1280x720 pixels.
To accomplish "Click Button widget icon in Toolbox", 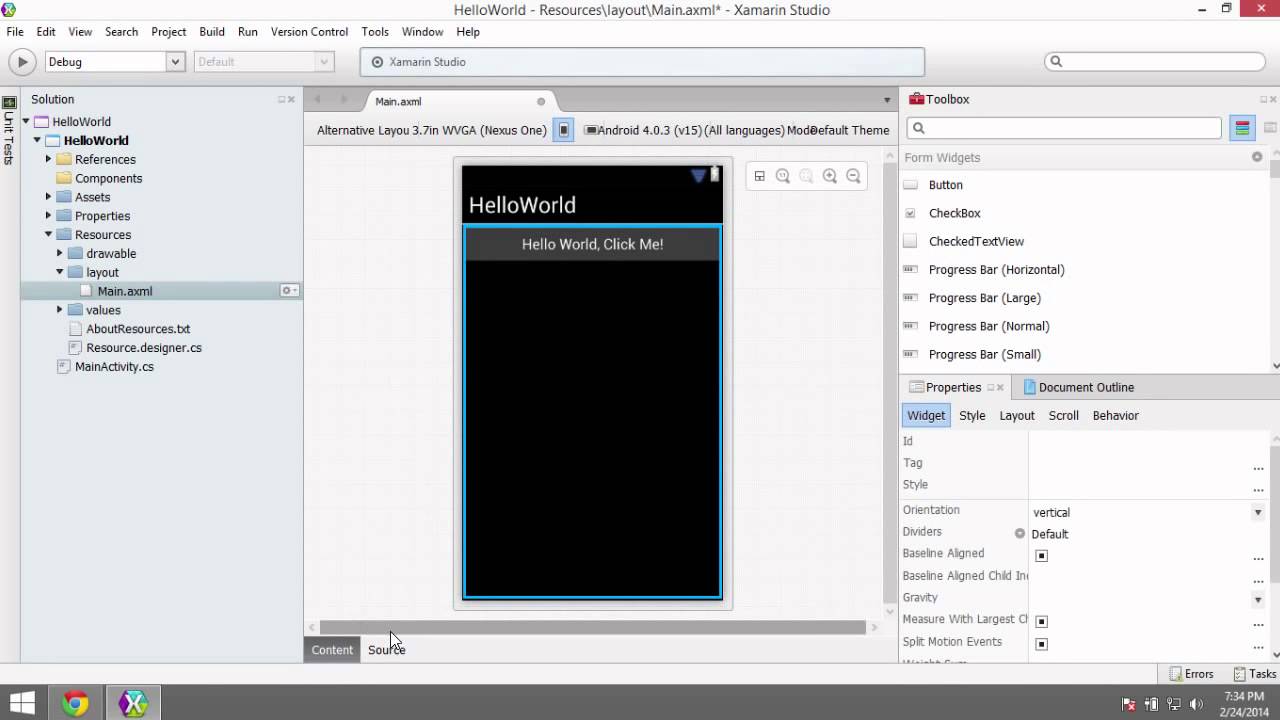I will click(x=910, y=185).
